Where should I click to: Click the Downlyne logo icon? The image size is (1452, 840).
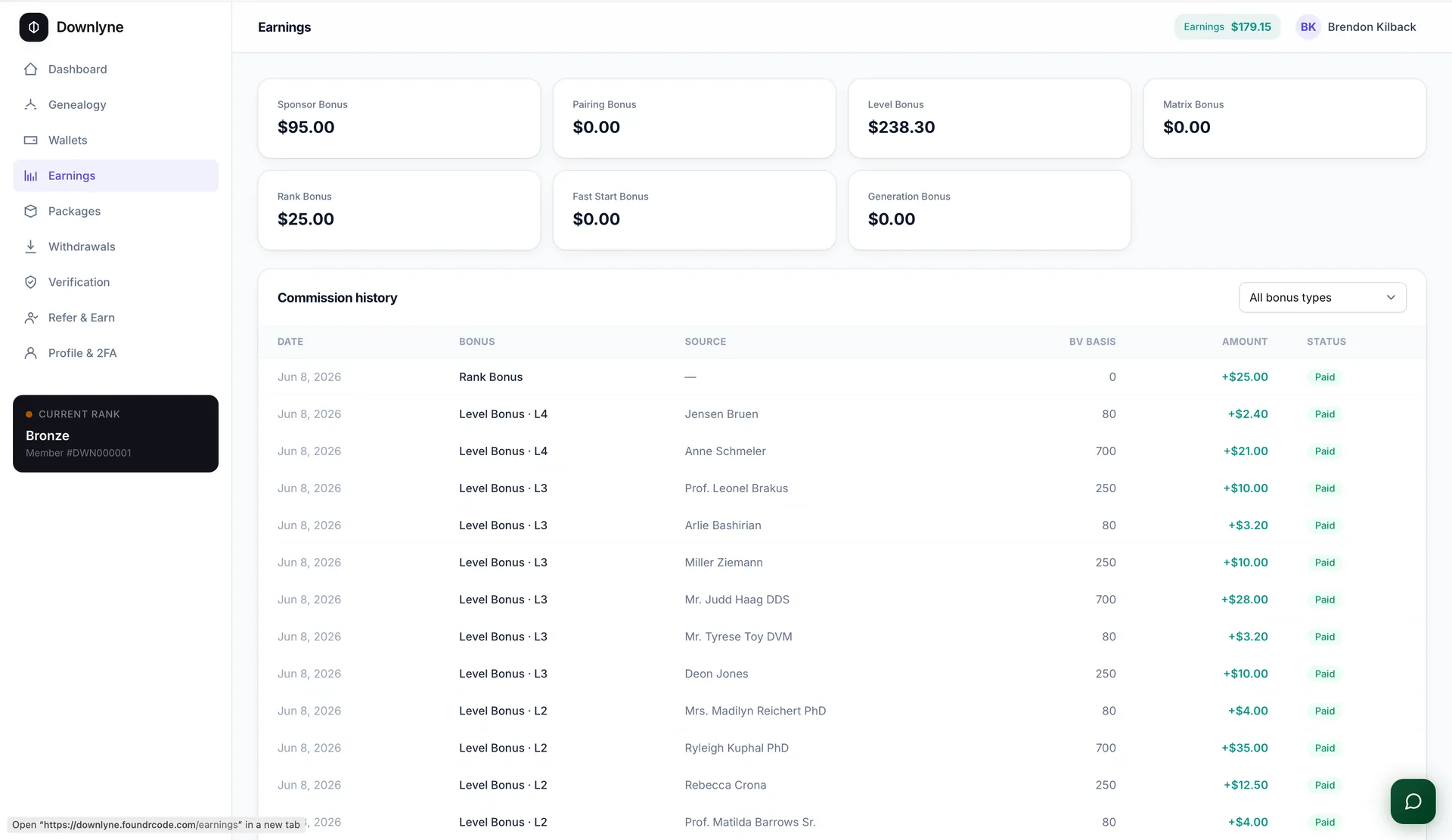[33, 27]
